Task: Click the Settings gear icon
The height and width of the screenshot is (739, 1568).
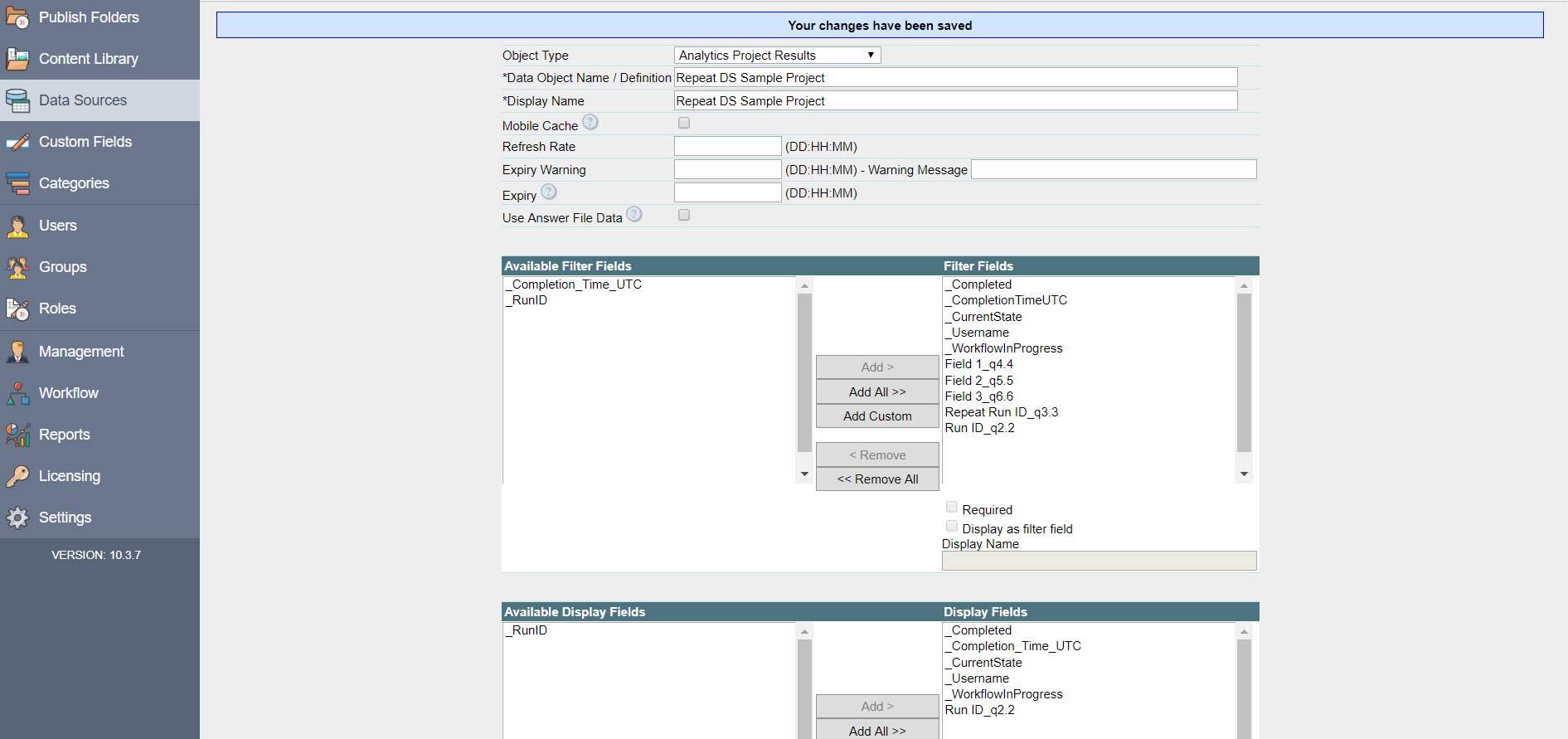Action: (17, 518)
